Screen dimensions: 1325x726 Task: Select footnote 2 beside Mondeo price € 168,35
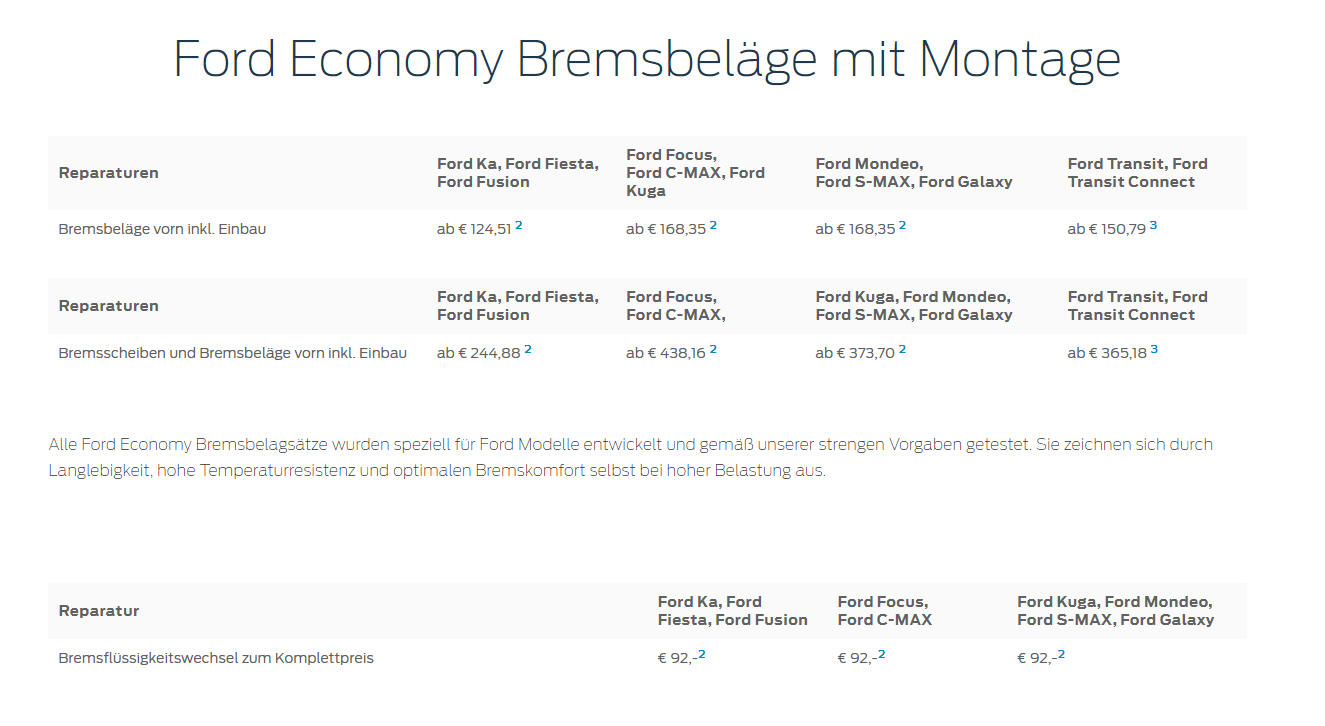click(902, 225)
